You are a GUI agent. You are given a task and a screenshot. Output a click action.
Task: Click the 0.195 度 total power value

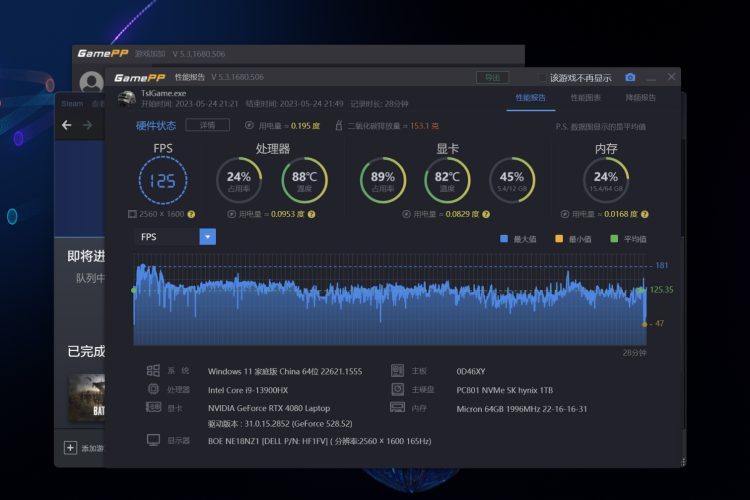[305, 126]
